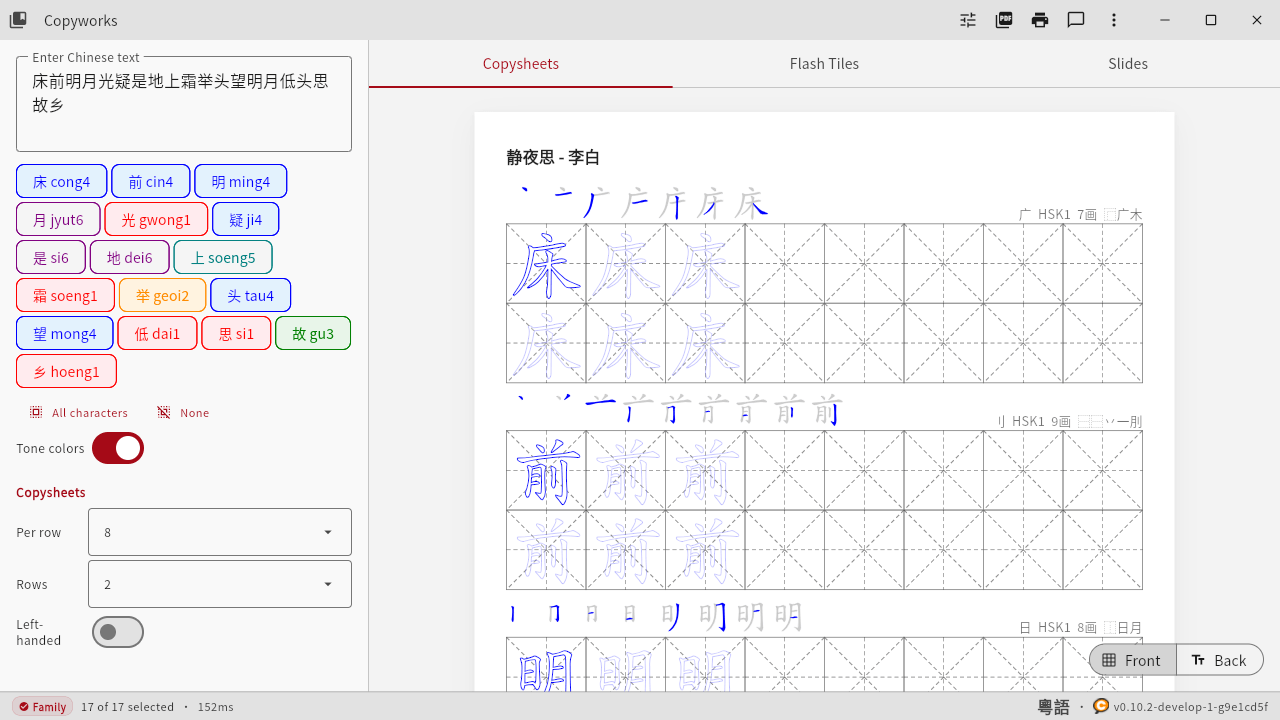This screenshot has height=720, width=1280.
Task: Open the print dialog
Action: (1039, 19)
